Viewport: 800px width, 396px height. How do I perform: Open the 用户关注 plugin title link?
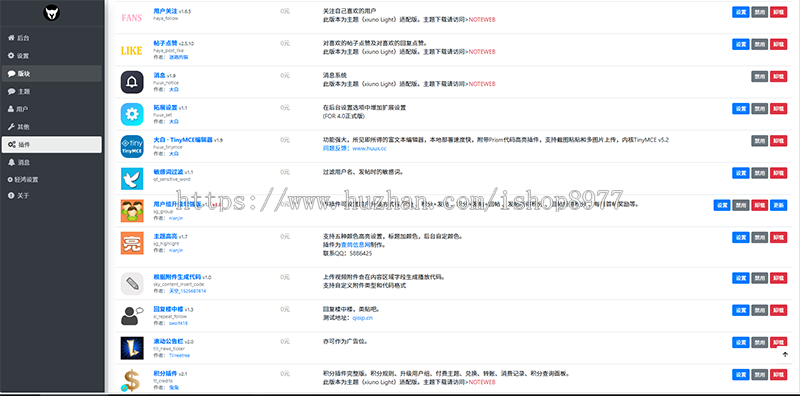coord(165,10)
